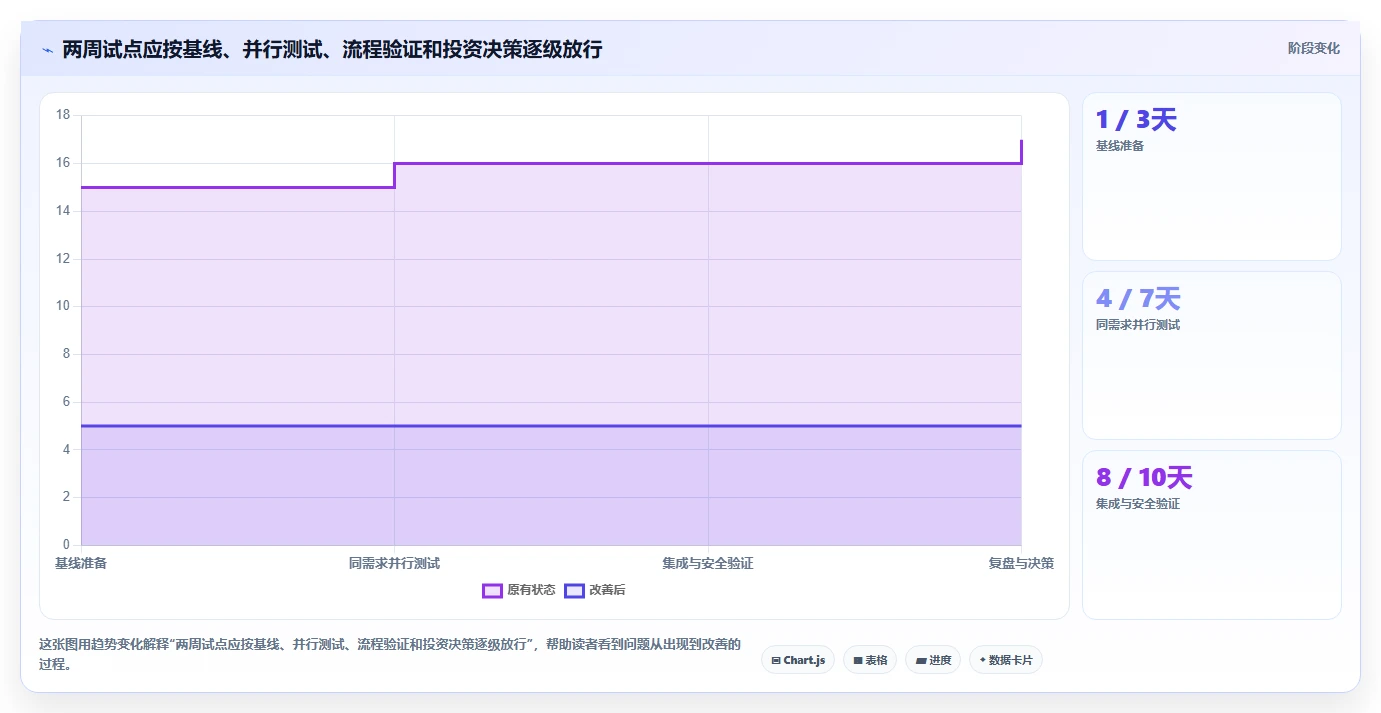Viewport: 1381px width, 713px height.
Task: Open the 4 / 7天 同需求并行测试 card
Action: point(1212,355)
